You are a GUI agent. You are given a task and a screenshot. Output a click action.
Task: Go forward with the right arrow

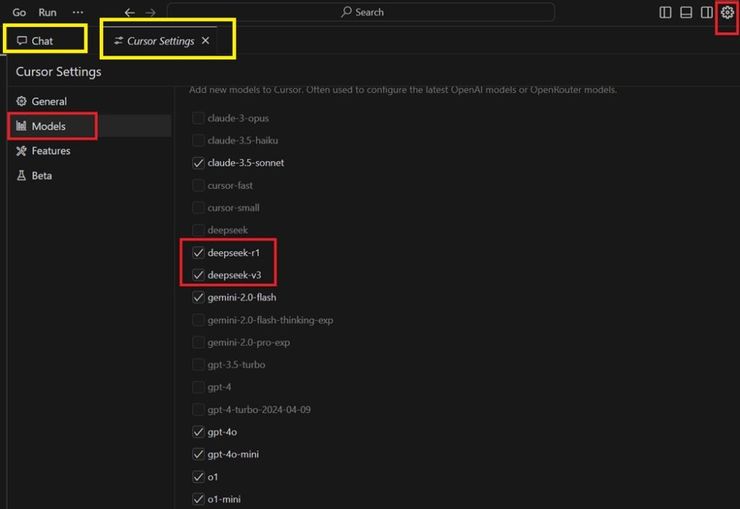pos(150,13)
